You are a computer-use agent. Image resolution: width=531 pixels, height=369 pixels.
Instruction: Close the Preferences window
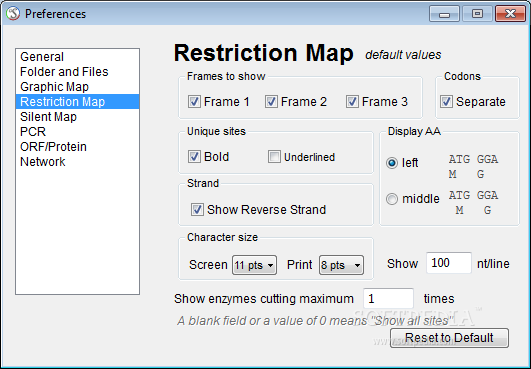point(510,14)
